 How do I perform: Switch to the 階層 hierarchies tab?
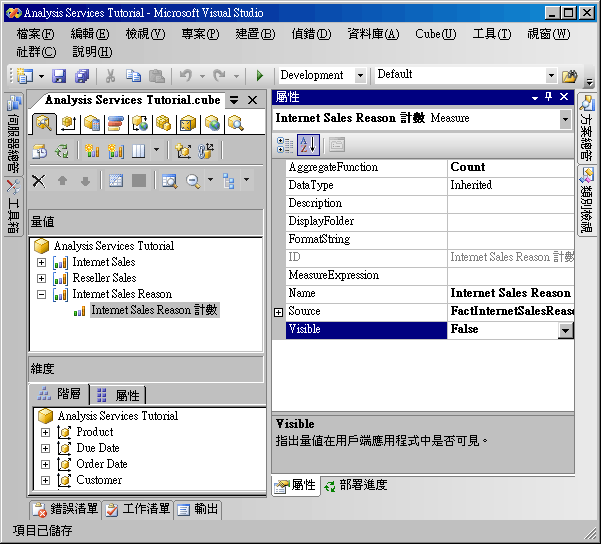coord(59,394)
